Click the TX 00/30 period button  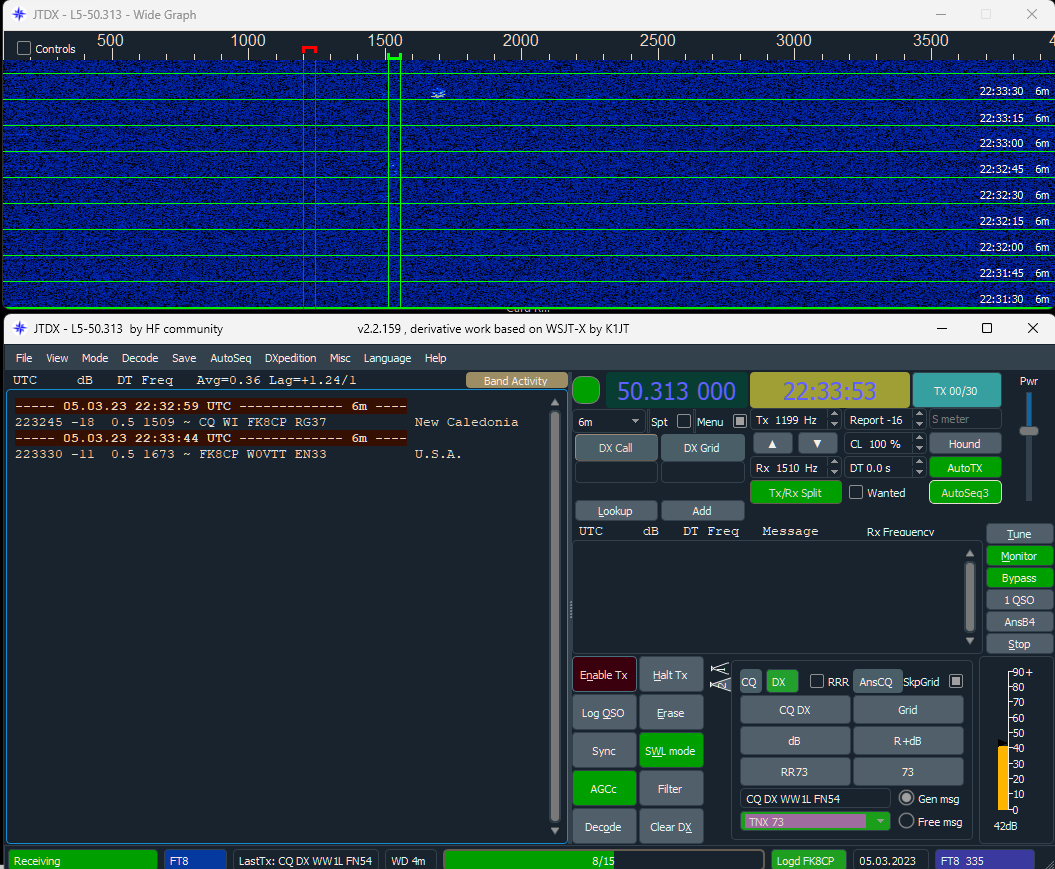(x=956, y=391)
